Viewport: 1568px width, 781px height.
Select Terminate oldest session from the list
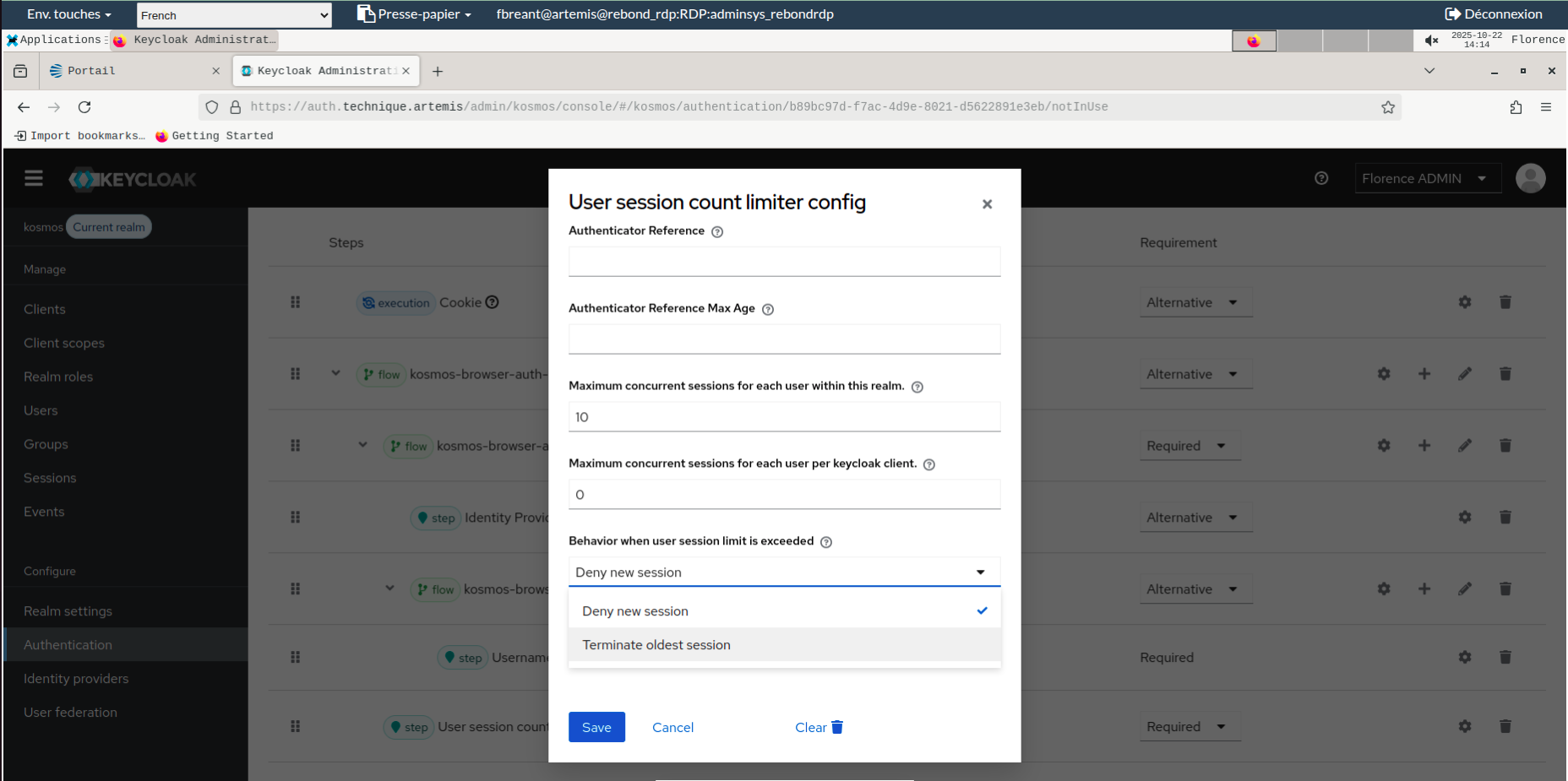tap(656, 644)
